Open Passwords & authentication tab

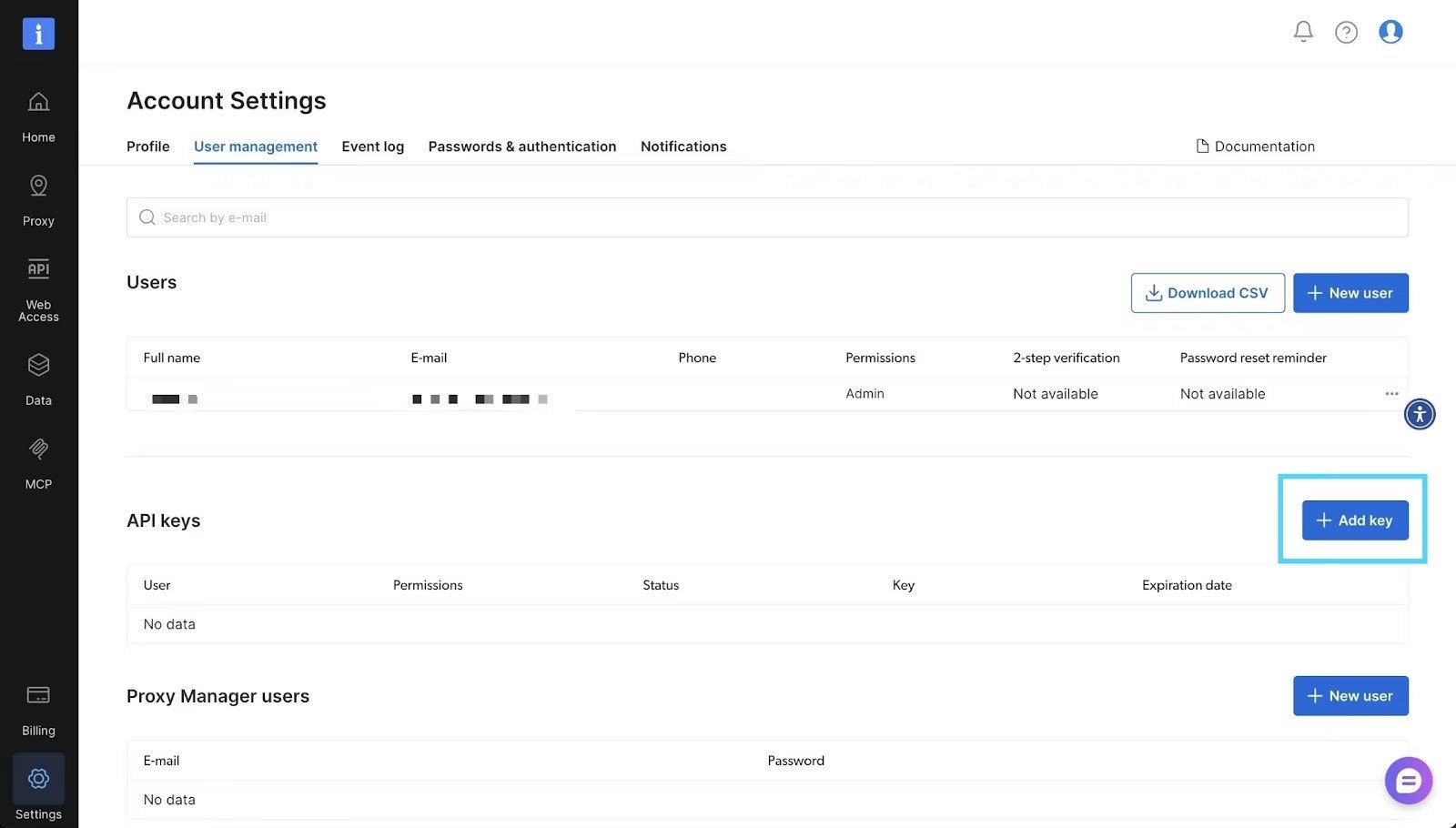522,146
